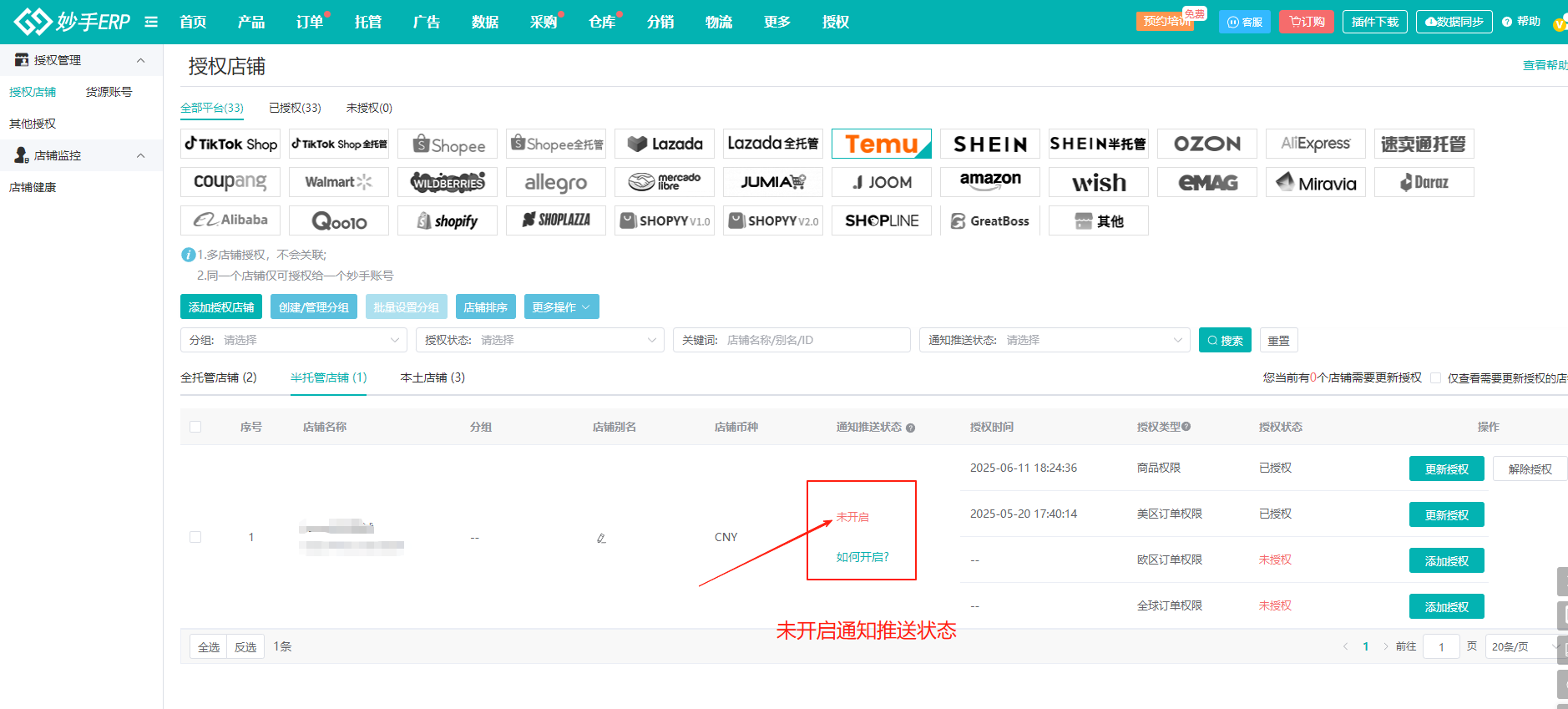This screenshot has width=1568, height=709.
Task: Select the Shopee platform logo
Action: point(448,144)
